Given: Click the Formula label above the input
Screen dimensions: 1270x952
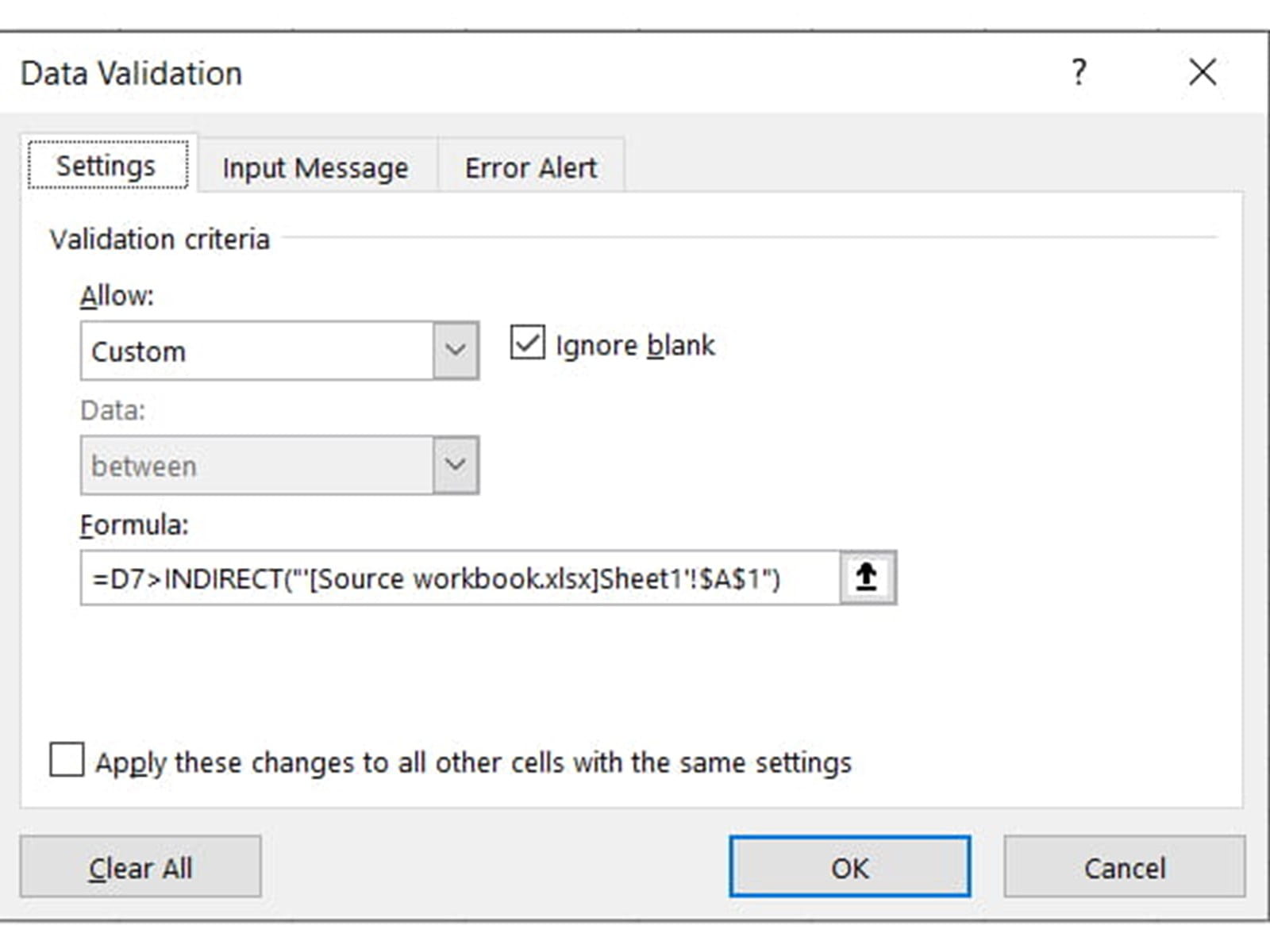Looking at the screenshot, I should tap(134, 524).
